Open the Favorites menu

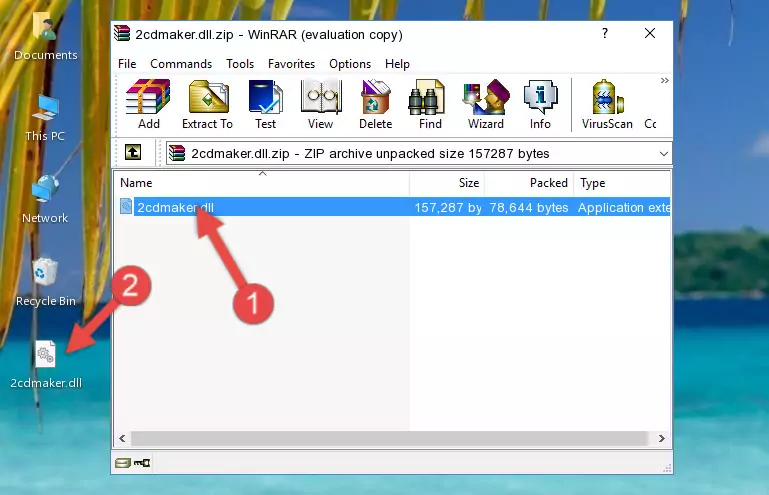(x=291, y=64)
